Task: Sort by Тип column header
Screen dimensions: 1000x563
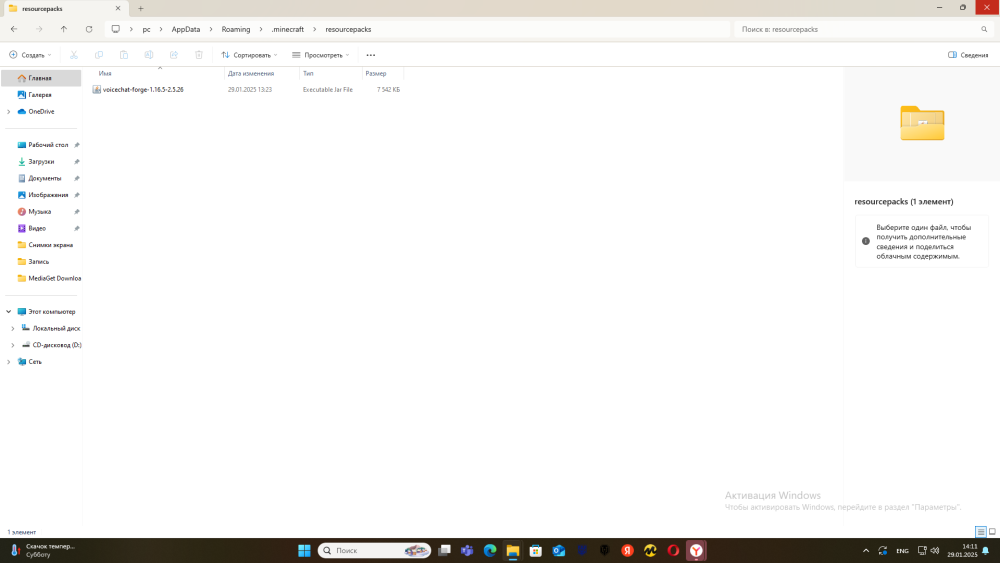Action: 330,73
